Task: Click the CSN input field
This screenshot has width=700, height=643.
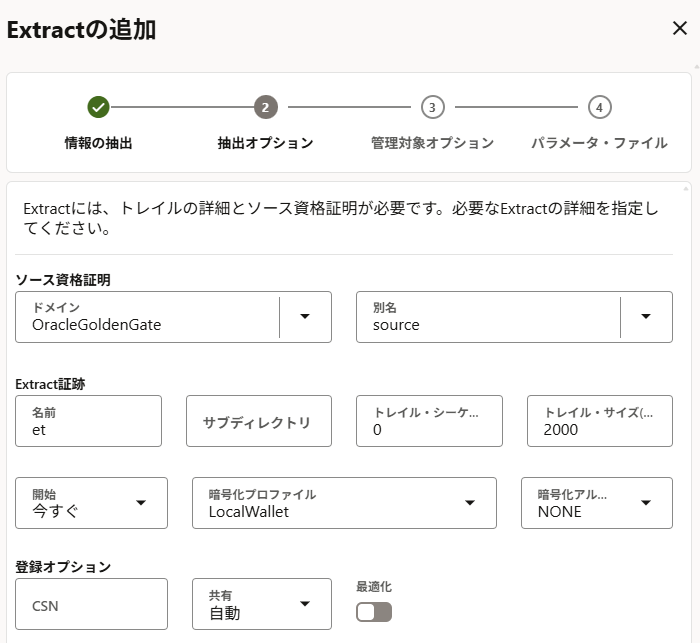Action: pyautogui.click(x=91, y=604)
